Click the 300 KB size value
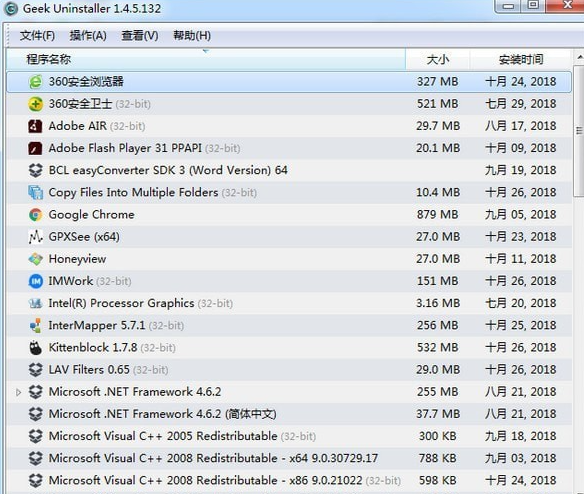The width and height of the screenshot is (584, 494). [x=438, y=436]
